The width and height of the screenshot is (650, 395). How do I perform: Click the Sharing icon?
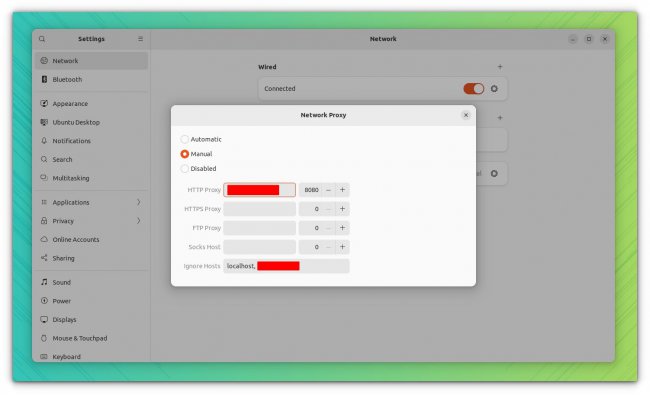(x=44, y=258)
